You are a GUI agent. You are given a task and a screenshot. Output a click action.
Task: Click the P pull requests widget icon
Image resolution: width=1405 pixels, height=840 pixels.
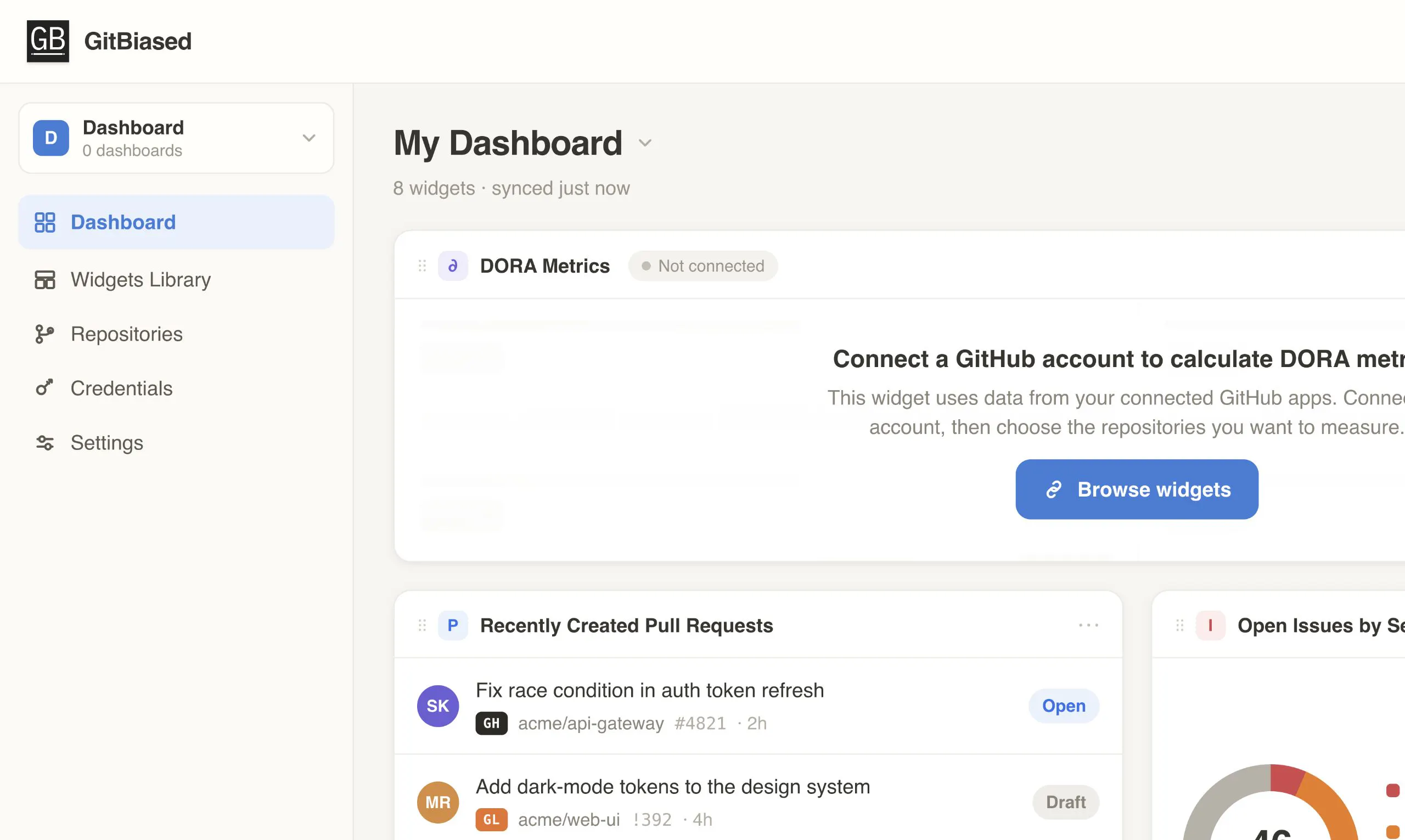pos(453,625)
